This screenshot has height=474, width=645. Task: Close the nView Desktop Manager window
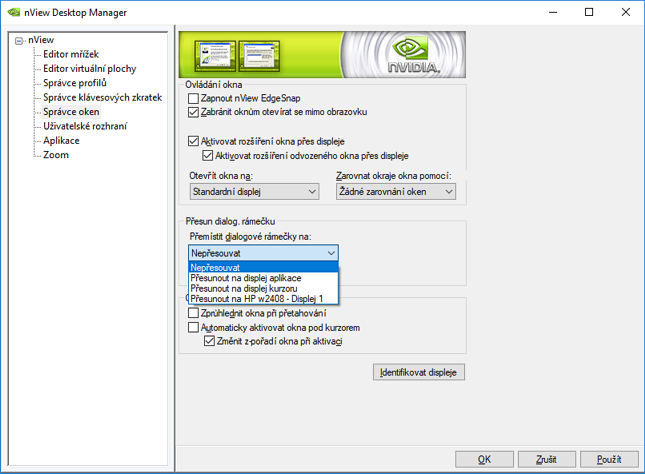[x=626, y=12]
